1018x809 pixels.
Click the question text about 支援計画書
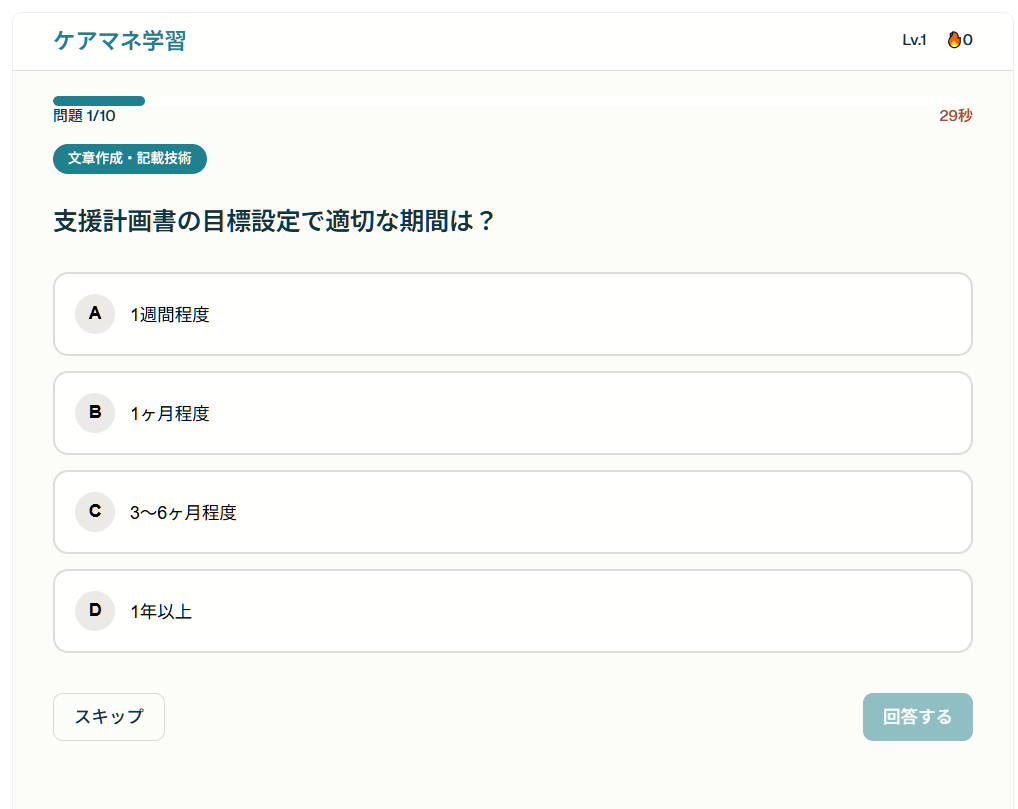[274, 221]
